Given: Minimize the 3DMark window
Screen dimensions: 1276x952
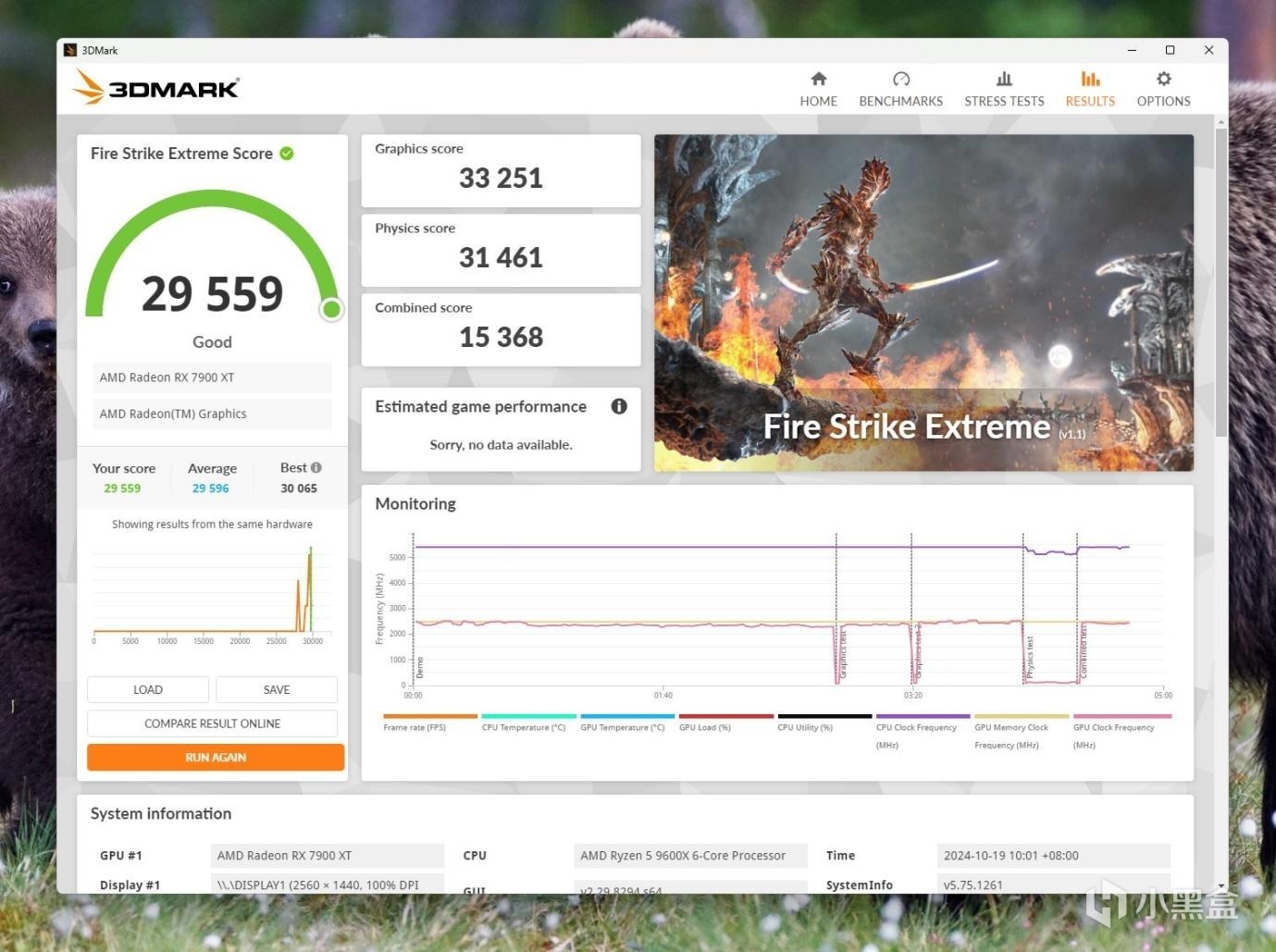Looking at the screenshot, I should pos(1132,50).
